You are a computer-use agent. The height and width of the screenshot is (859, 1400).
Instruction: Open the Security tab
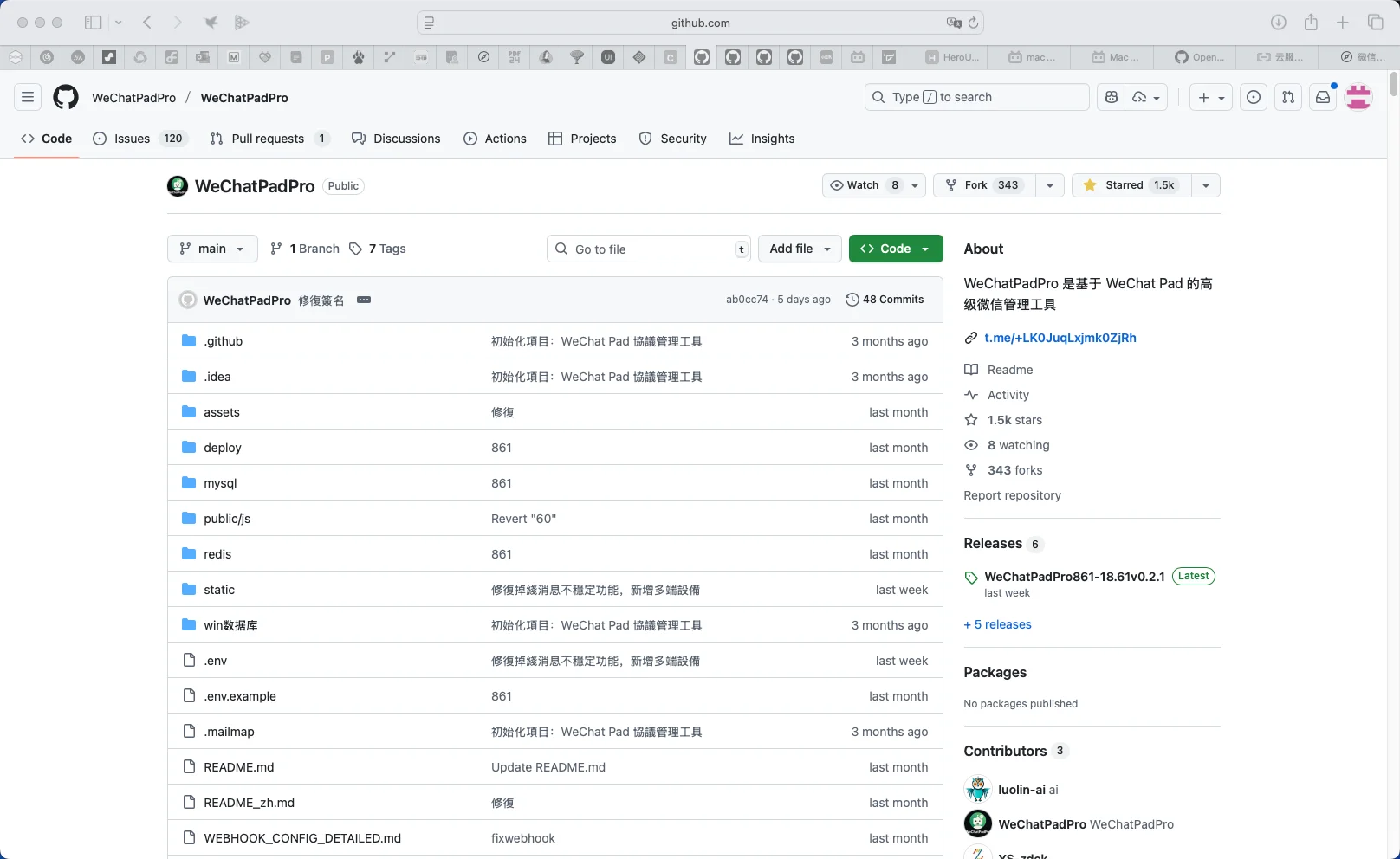click(x=672, y=139)
